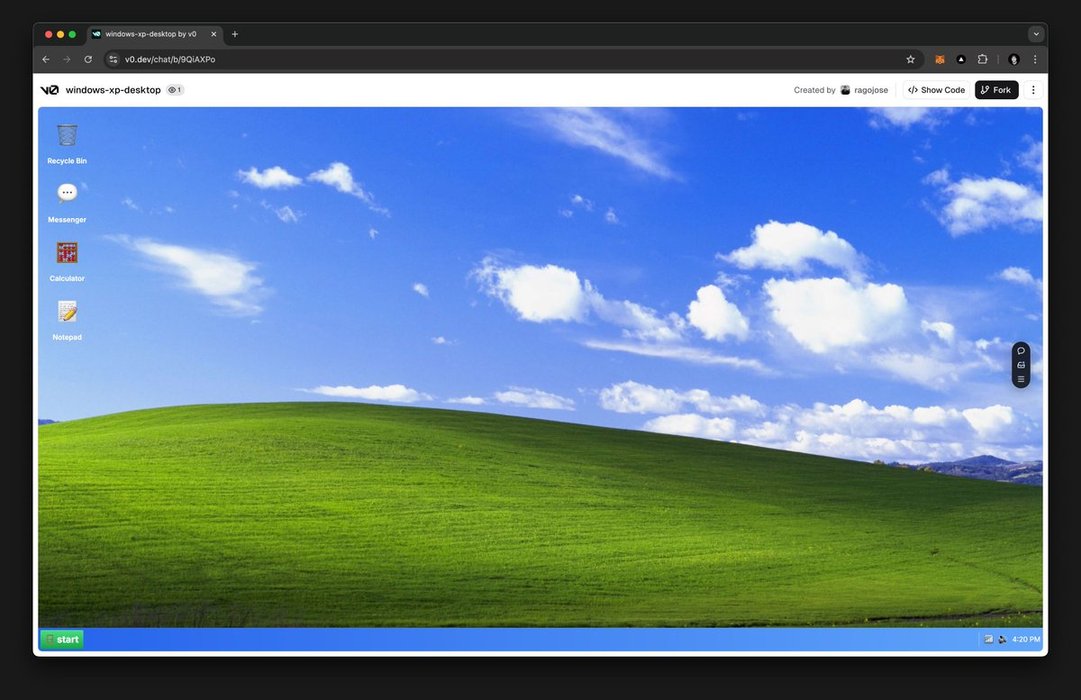The width and height of the screenshot is (1081, 700).
Task: Launch the Messenger desktop icon
Action: point(67,202)
